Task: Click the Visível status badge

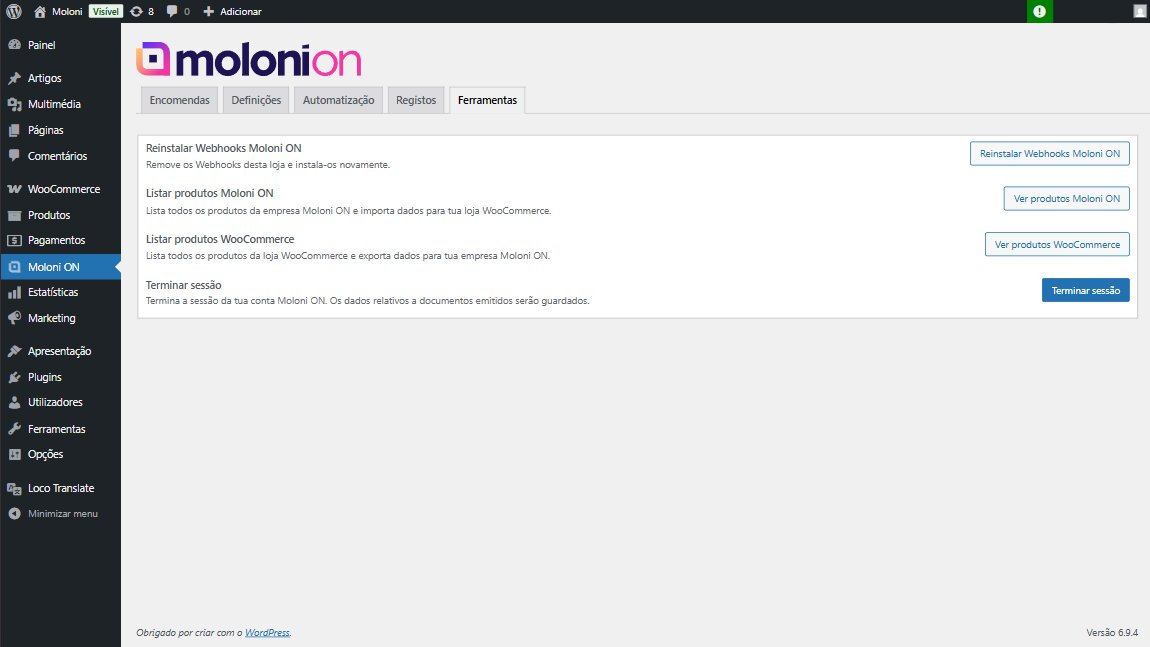Action: [x=106, y=11]
